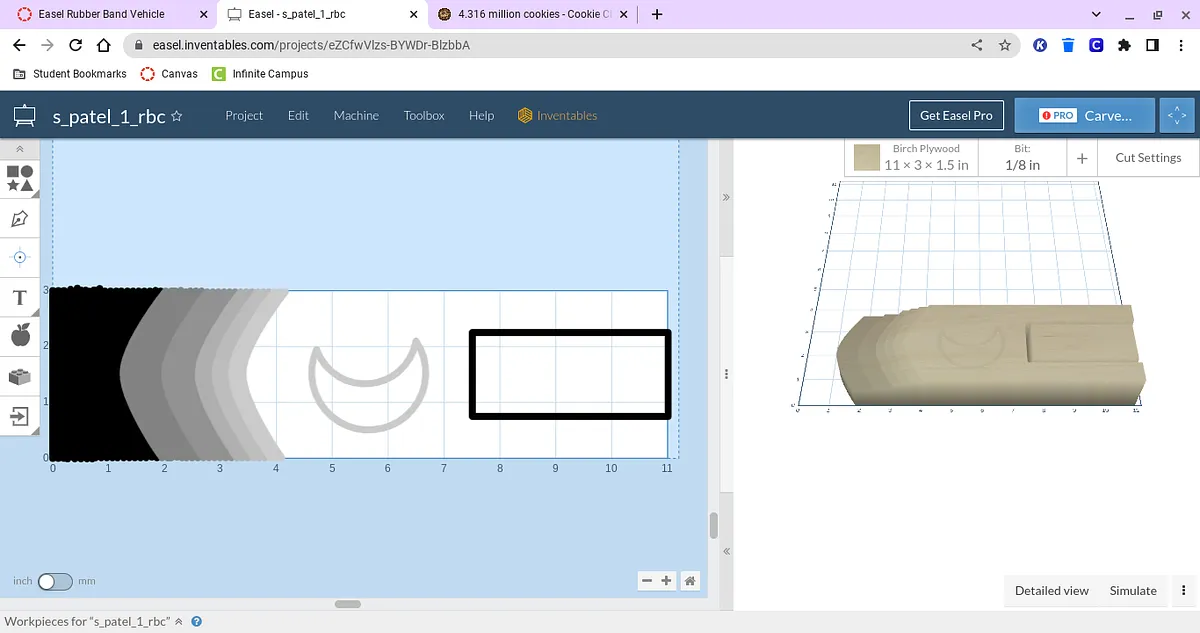Viewport: 1200px width, 633px height.
Task: Select the Text tool
Action: point(20,298)
